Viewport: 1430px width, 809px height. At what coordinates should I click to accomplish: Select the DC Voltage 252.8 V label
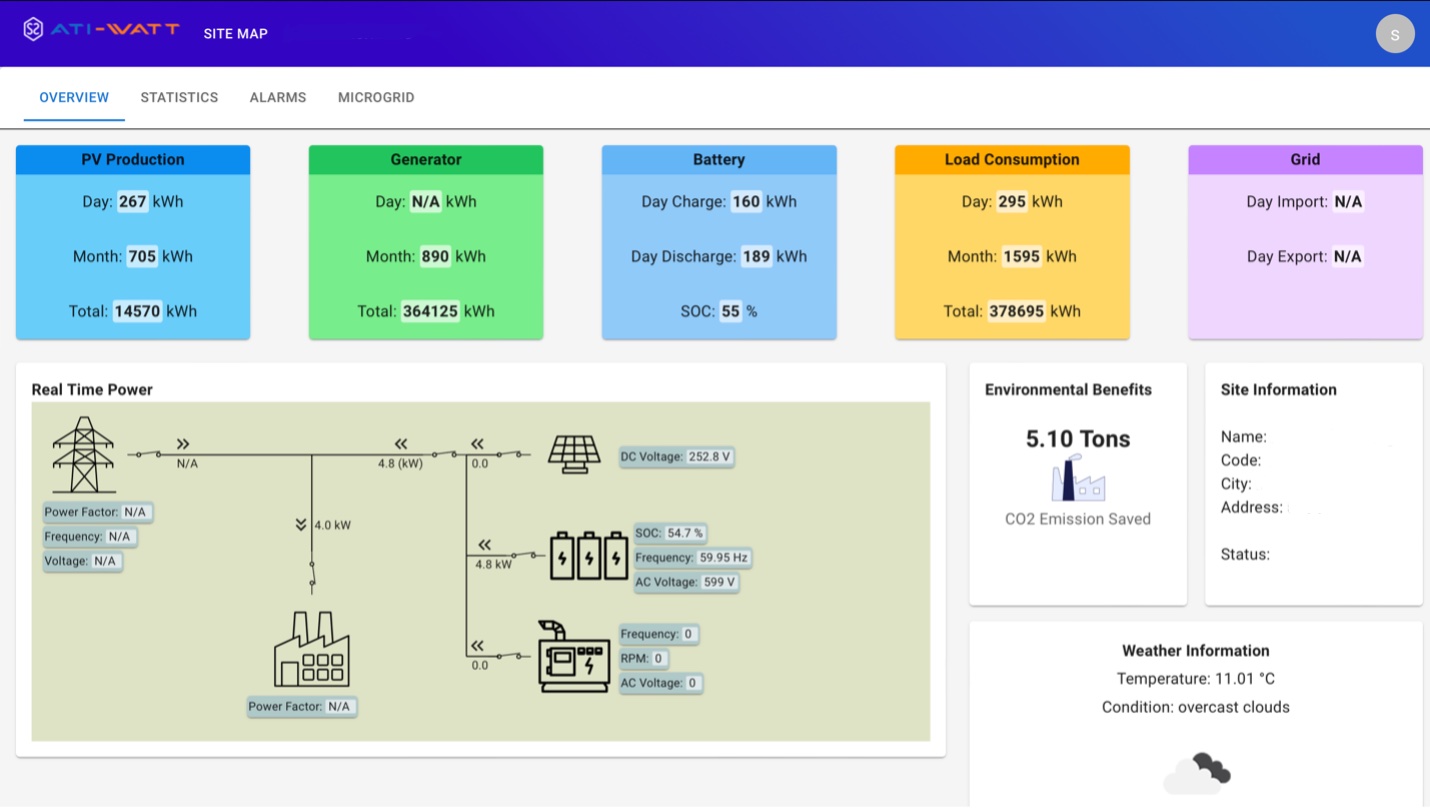676,457
